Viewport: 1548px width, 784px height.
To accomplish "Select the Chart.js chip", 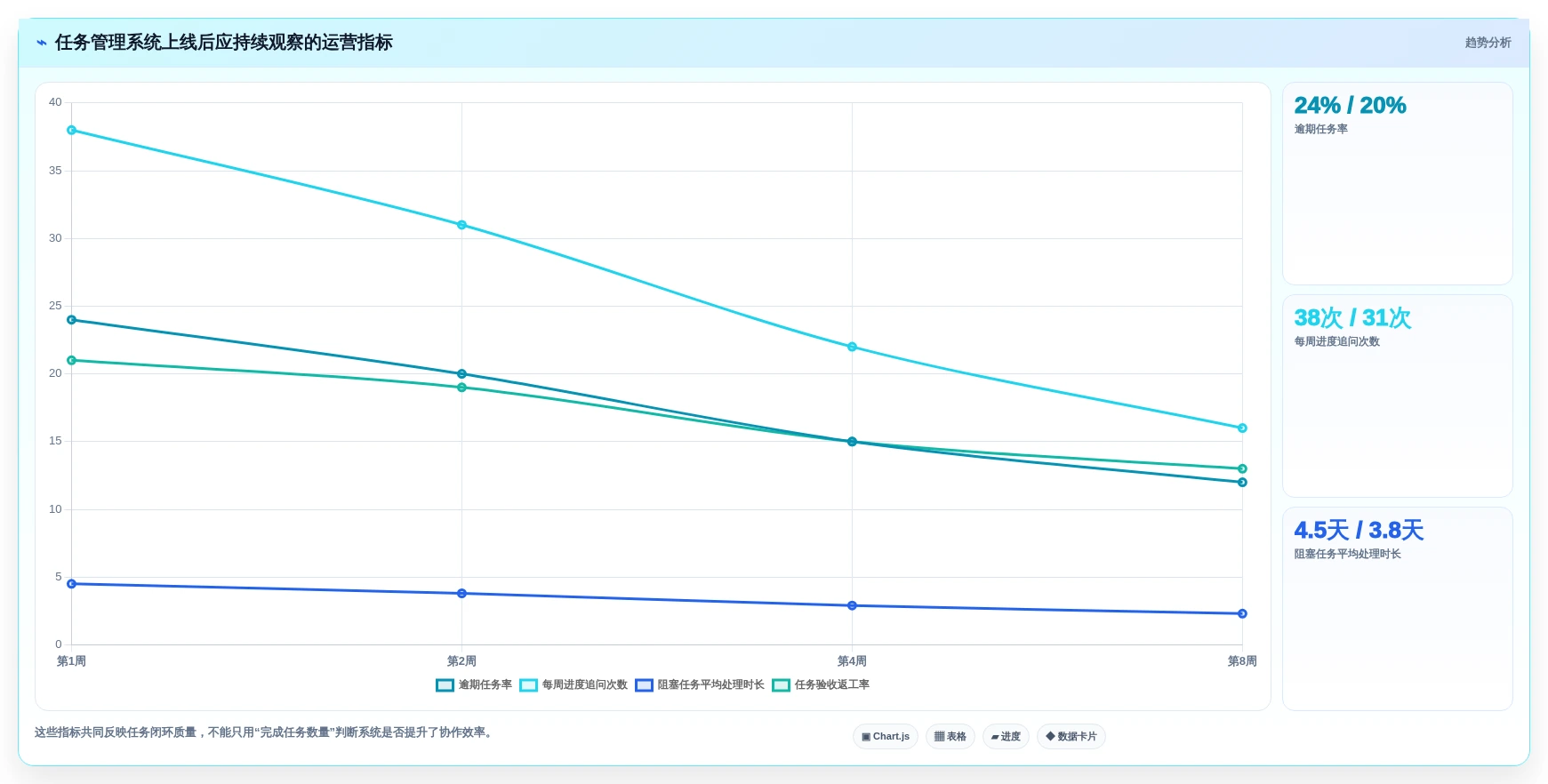I will coord(886,736).
